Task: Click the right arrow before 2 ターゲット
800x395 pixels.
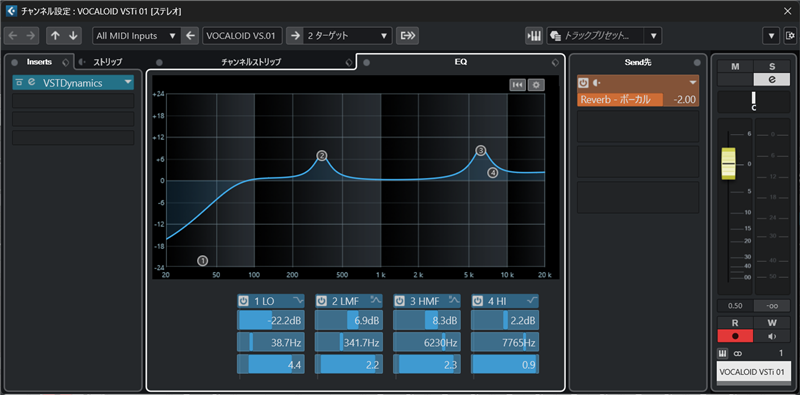Action: click(295, 36)
